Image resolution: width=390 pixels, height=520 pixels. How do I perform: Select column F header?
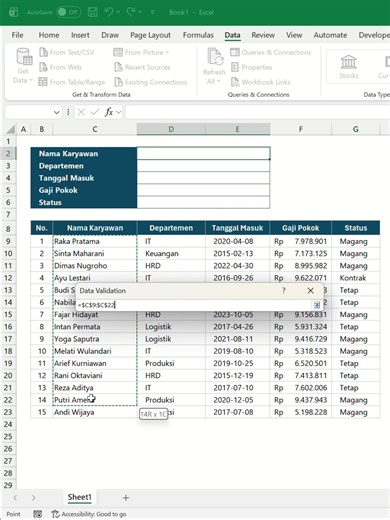point(301,129)
